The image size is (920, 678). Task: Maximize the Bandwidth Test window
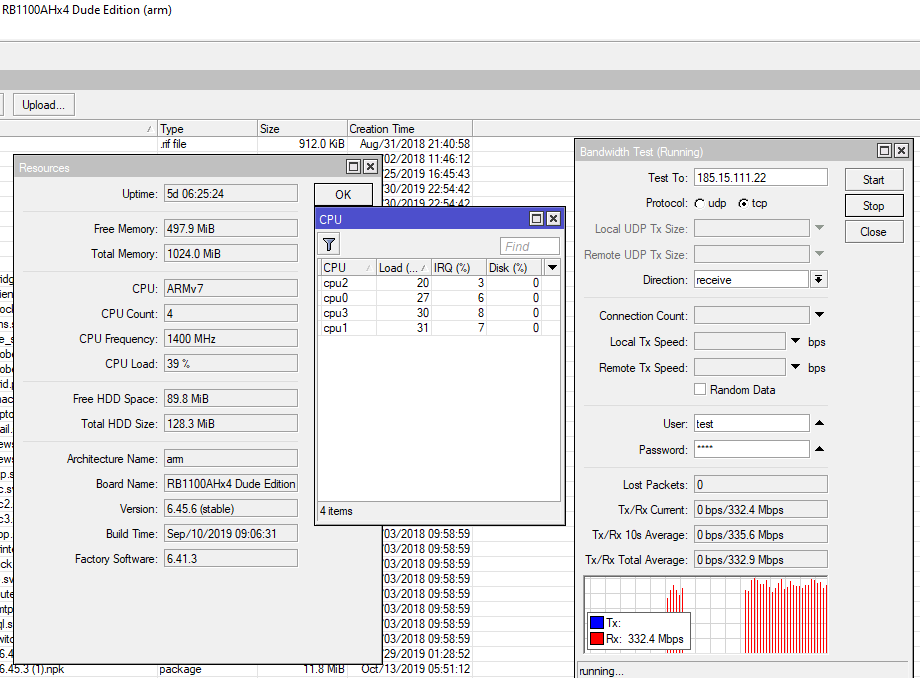coord(885,151)
